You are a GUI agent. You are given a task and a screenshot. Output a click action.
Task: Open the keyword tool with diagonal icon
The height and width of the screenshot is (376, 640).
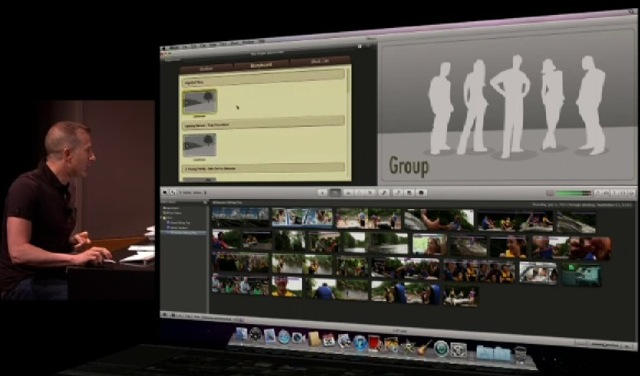[384, 193]
